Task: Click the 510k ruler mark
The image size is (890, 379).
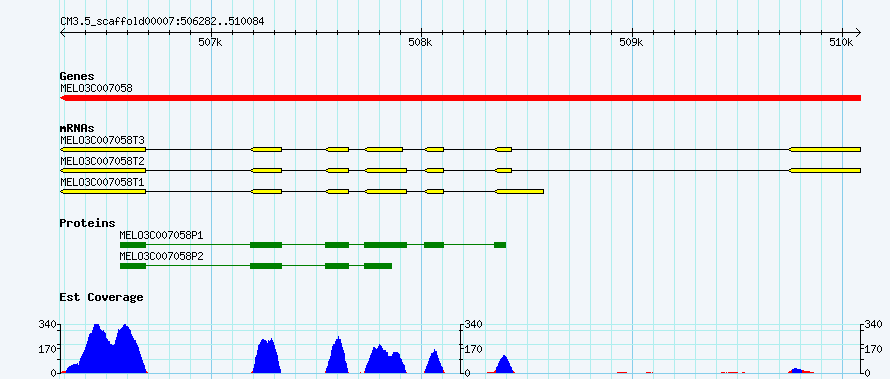Action: click(x=842, y=42)
